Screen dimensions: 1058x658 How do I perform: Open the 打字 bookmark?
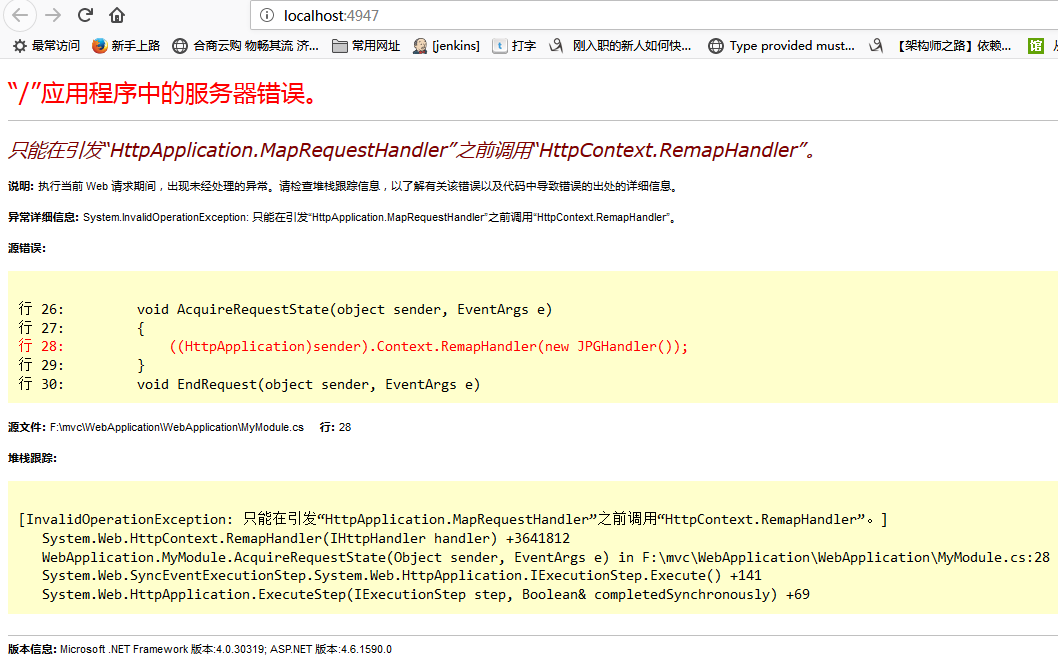click(514, 46)
